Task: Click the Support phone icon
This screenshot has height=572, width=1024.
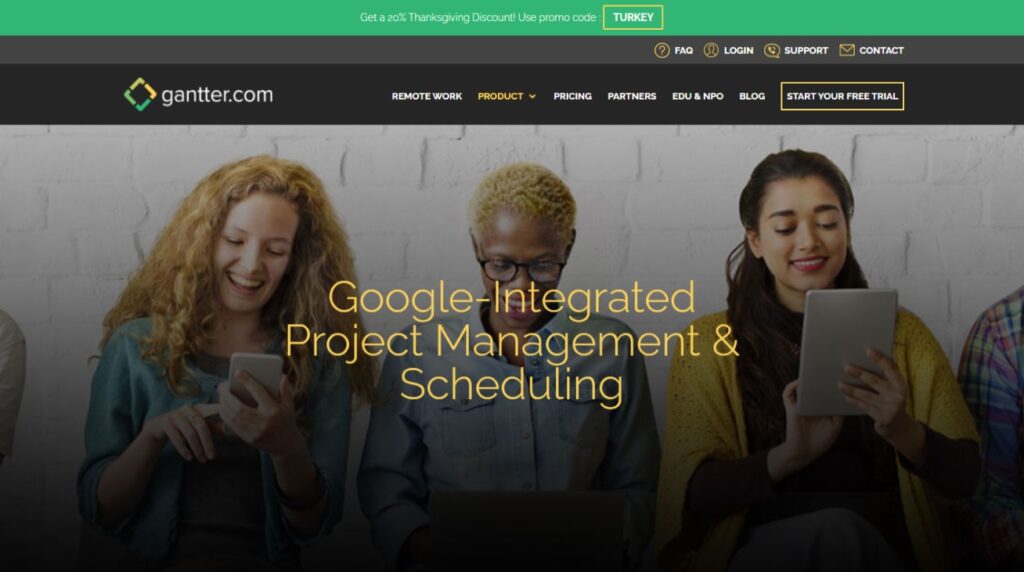Action: [771, 50]
